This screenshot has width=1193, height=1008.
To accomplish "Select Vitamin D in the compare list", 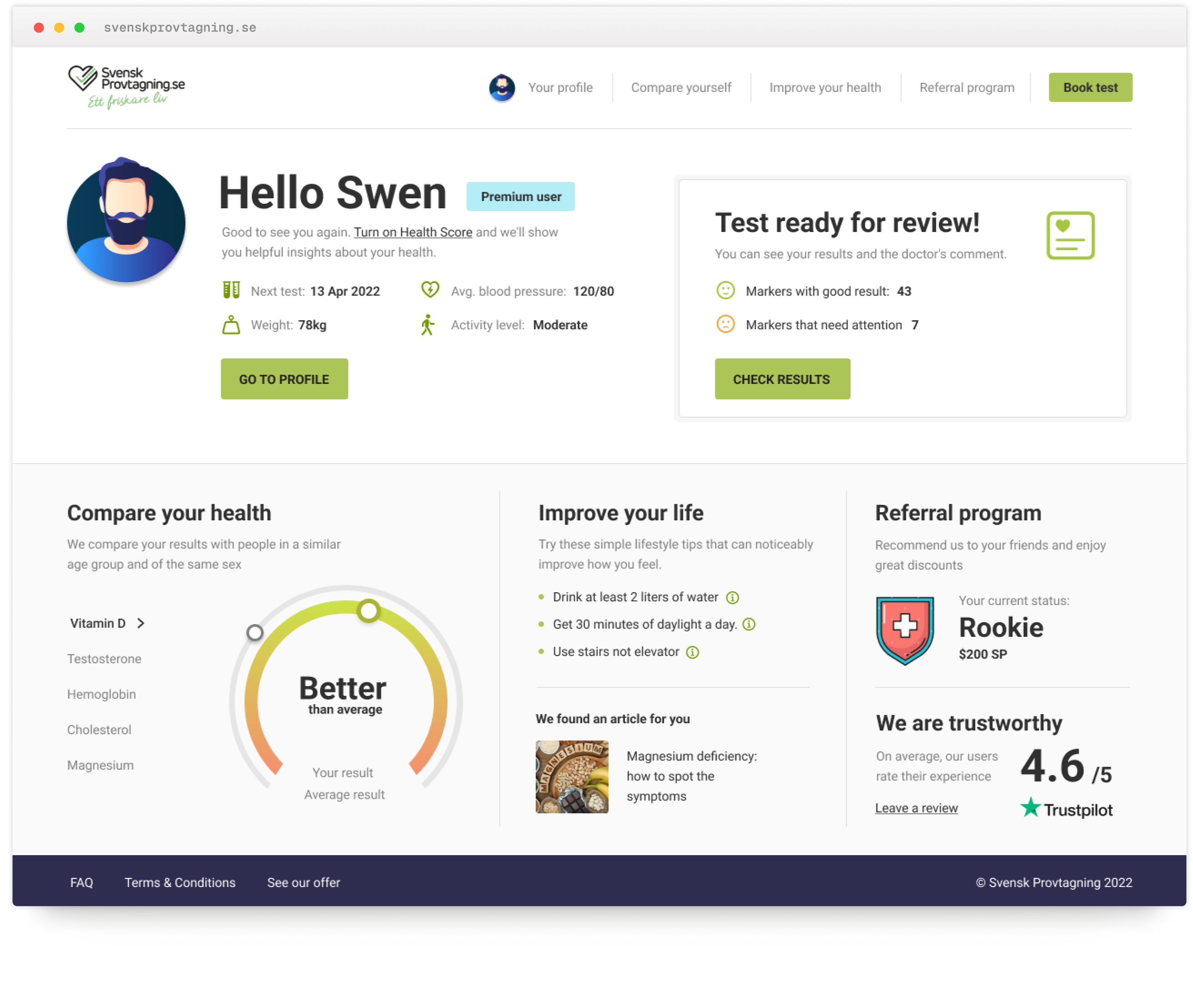I will pyautogui.click(x=98, y=624).
